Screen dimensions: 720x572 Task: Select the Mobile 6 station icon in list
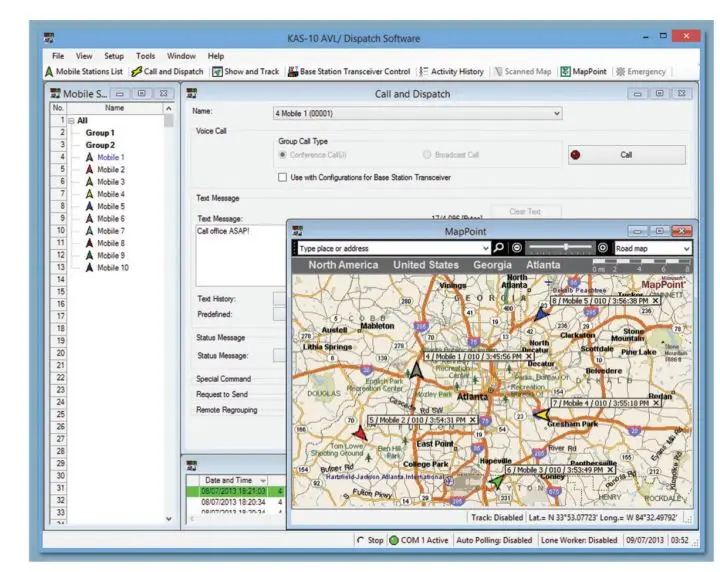(x=90, y=219)
